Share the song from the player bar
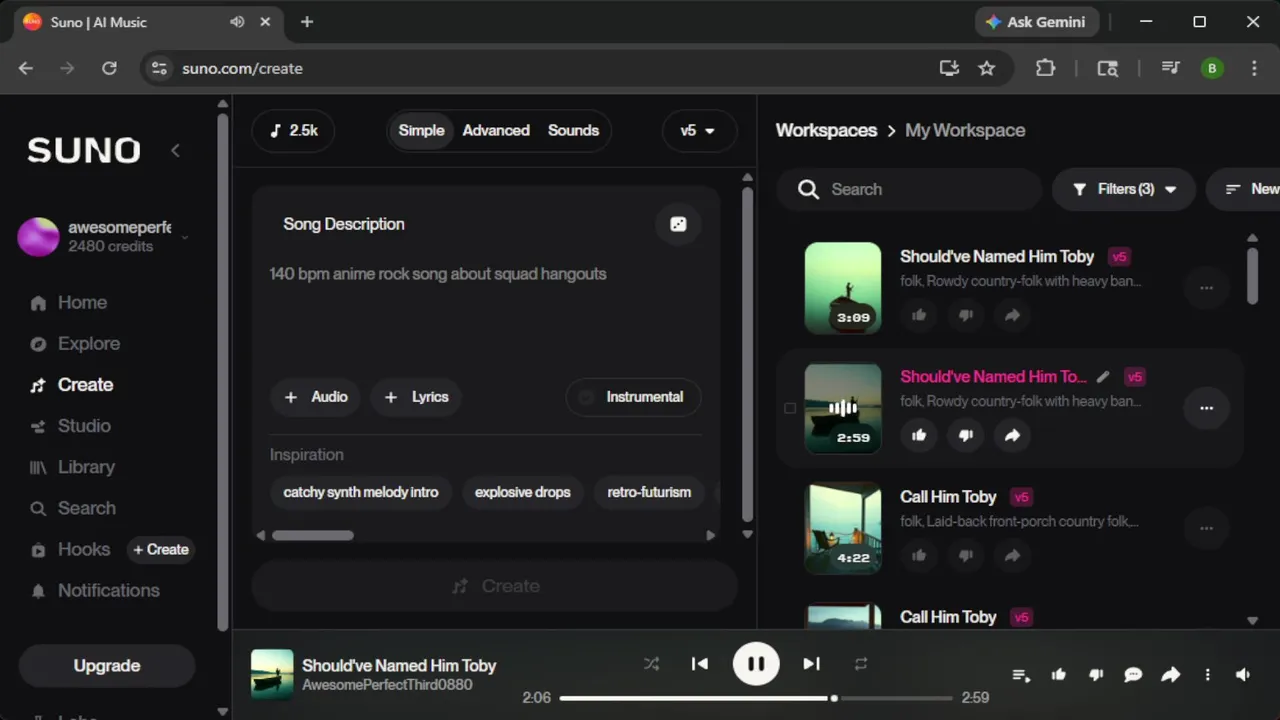 [1170, 675]
